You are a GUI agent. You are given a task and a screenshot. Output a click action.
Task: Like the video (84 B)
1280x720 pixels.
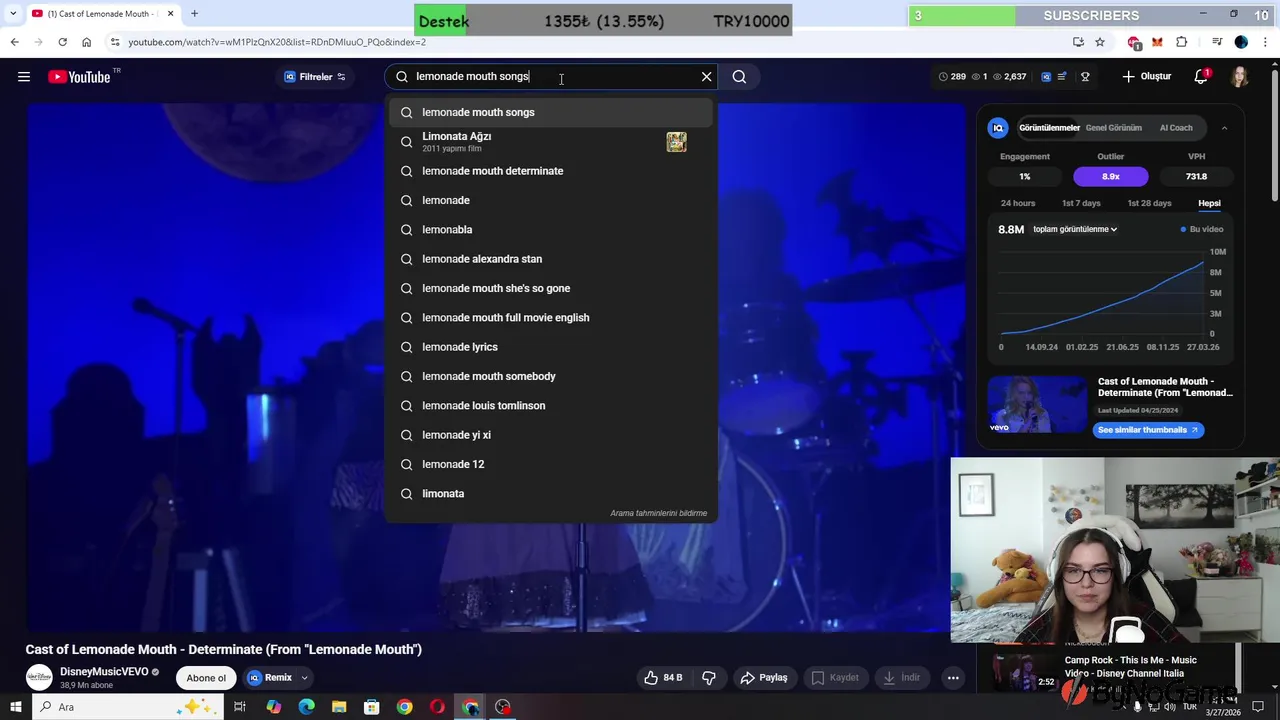664,678
